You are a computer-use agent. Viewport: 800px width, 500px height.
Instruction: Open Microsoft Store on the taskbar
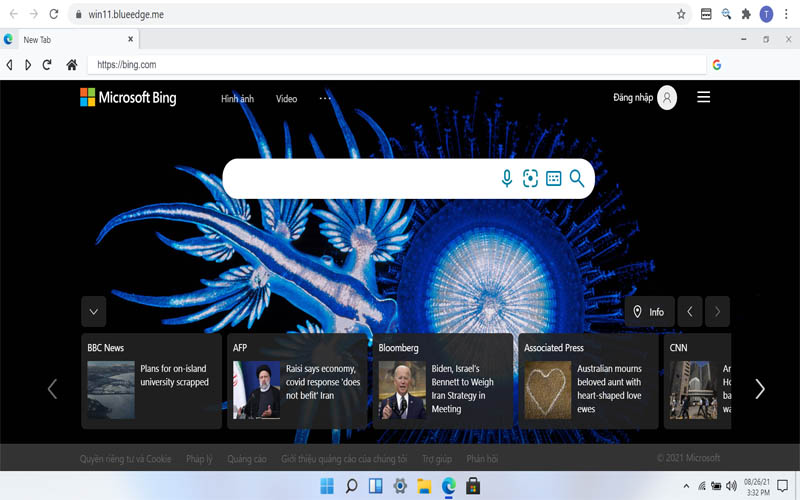coord(473,486)
